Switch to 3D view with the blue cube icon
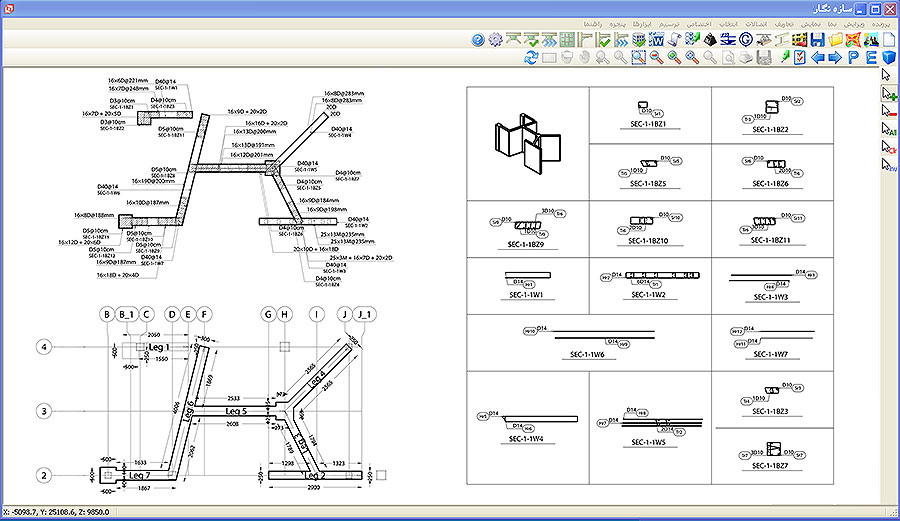Image resolution: width=900 pixels, height=521 pixels. click(x=888, y=58)
